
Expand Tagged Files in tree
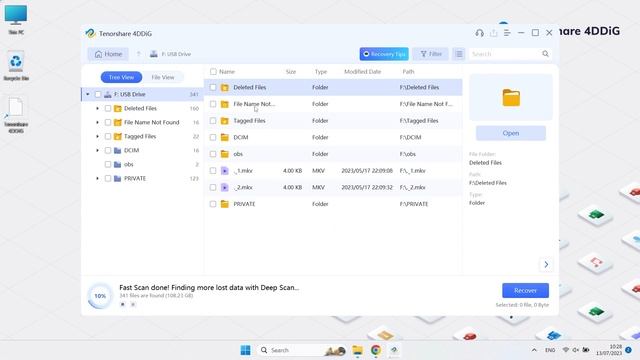(97, 136)
